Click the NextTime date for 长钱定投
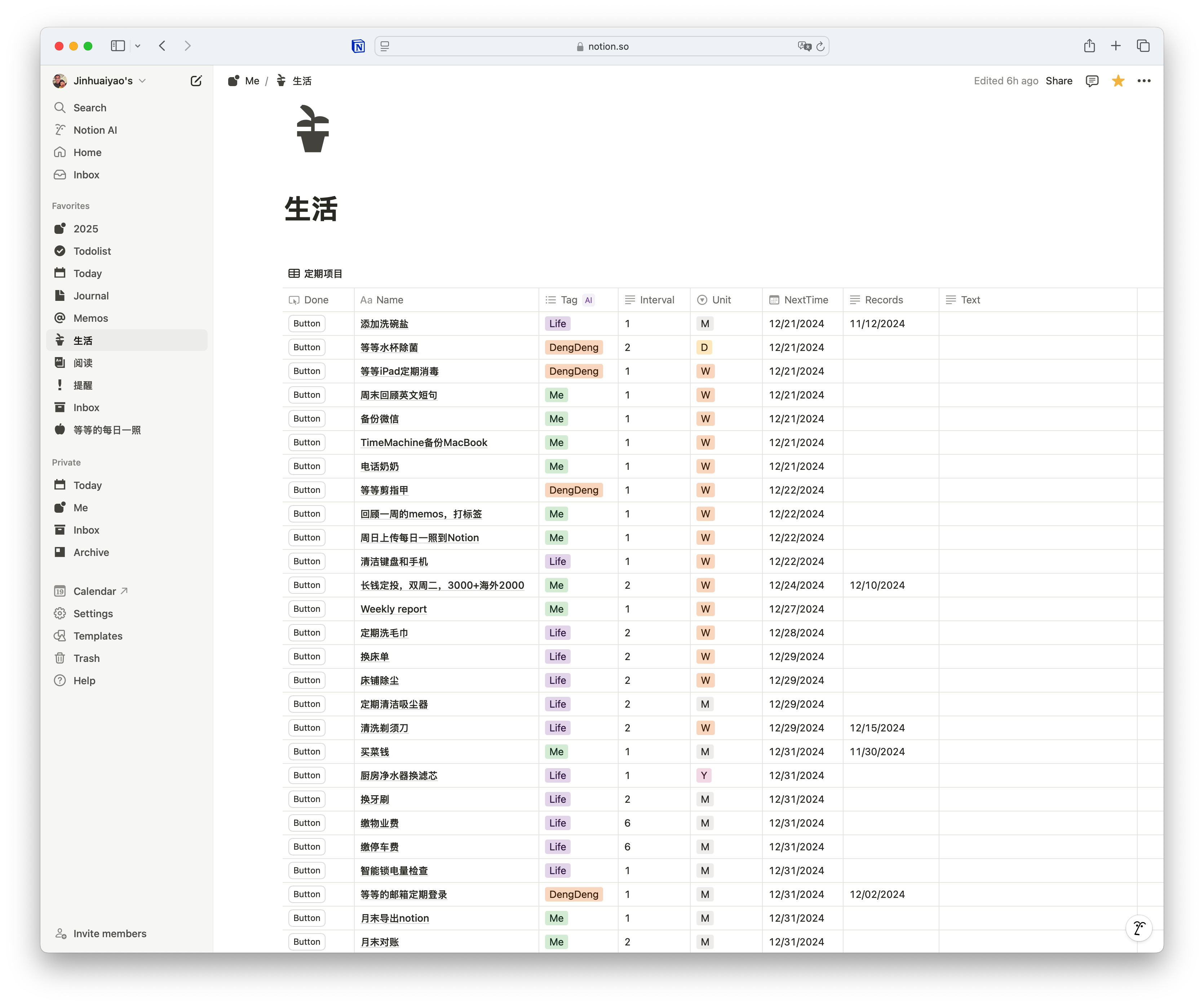Viewport: 1204px width, 1006px height. pos(796,585)
